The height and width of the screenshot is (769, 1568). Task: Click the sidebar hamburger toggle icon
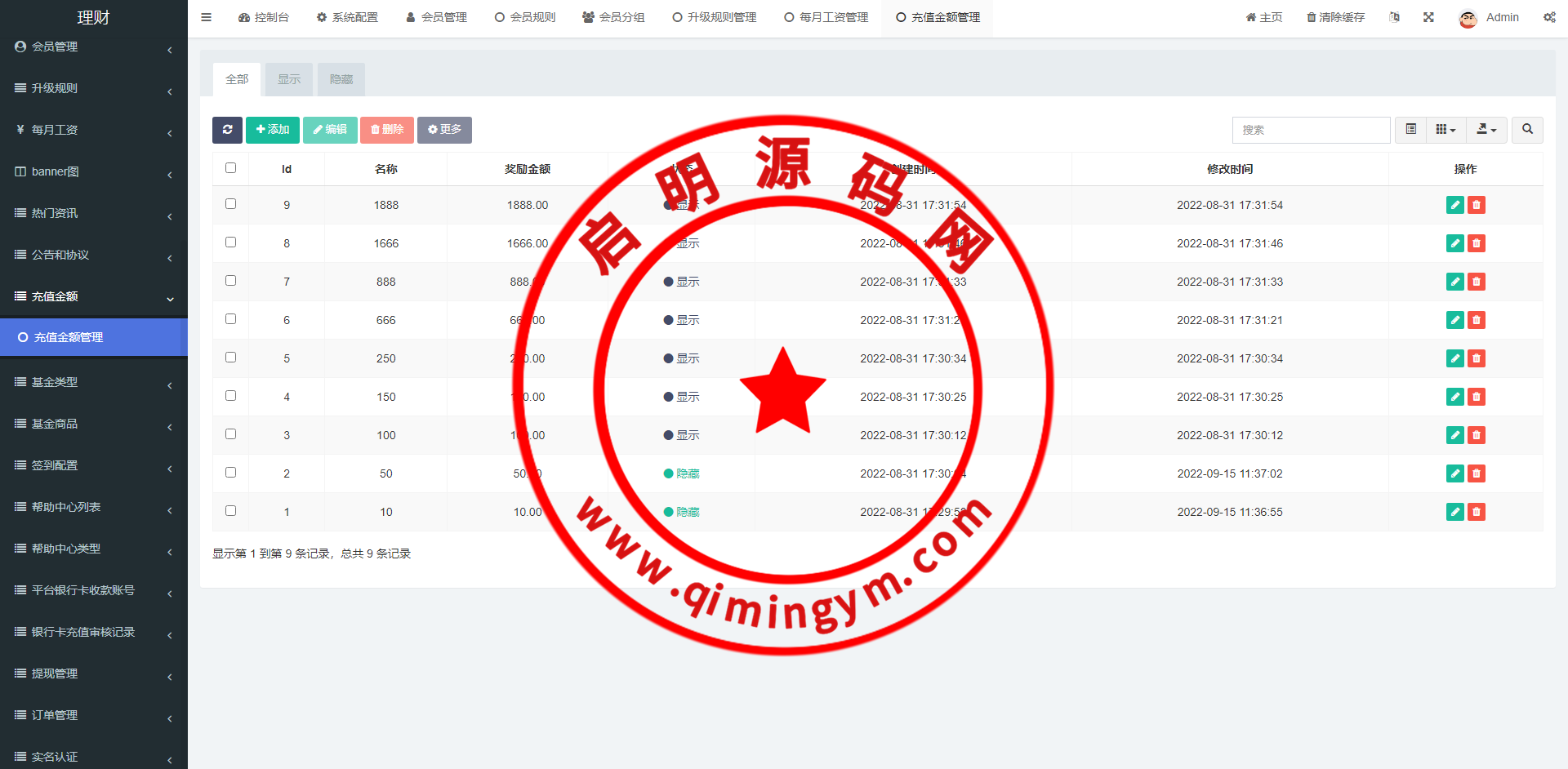[206, 17]
